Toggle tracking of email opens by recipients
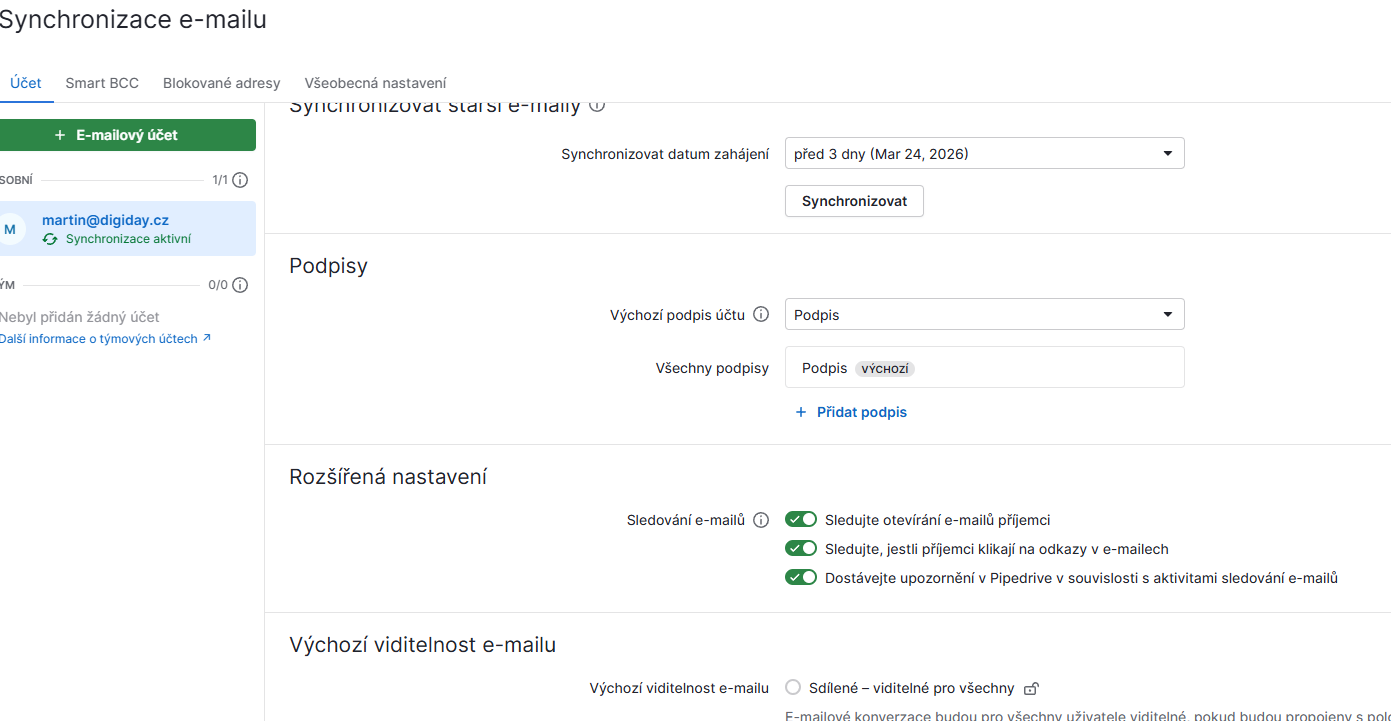Viewport: 1391px width, 721px height. pyautogui.click(x=801, y=520)
